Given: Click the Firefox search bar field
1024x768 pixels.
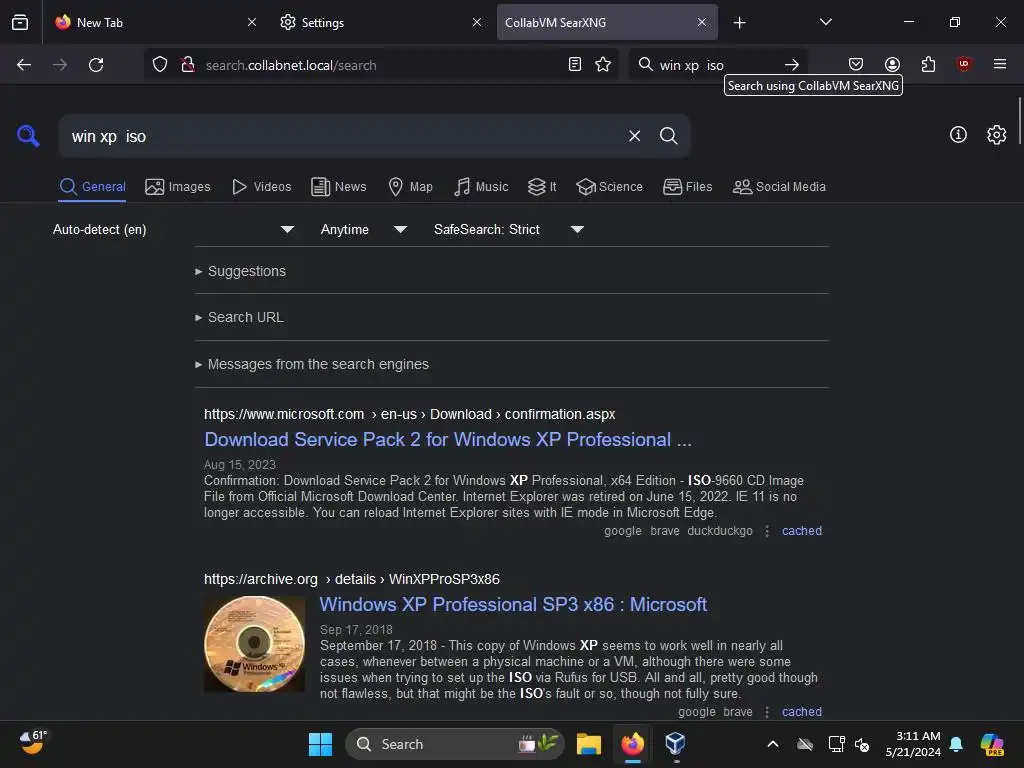Looking at the screenshot, I should [x=717, y=65].
